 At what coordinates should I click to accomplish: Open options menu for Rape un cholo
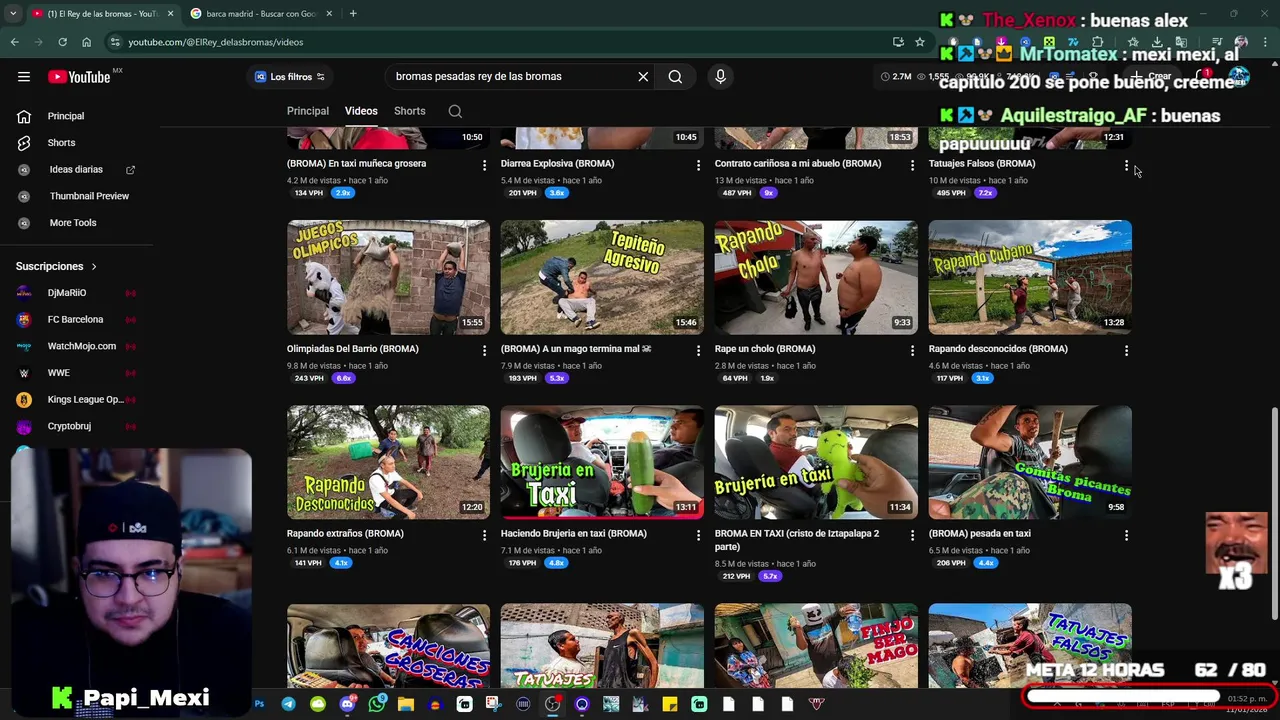pyautogui.click(x=912, y=351)
